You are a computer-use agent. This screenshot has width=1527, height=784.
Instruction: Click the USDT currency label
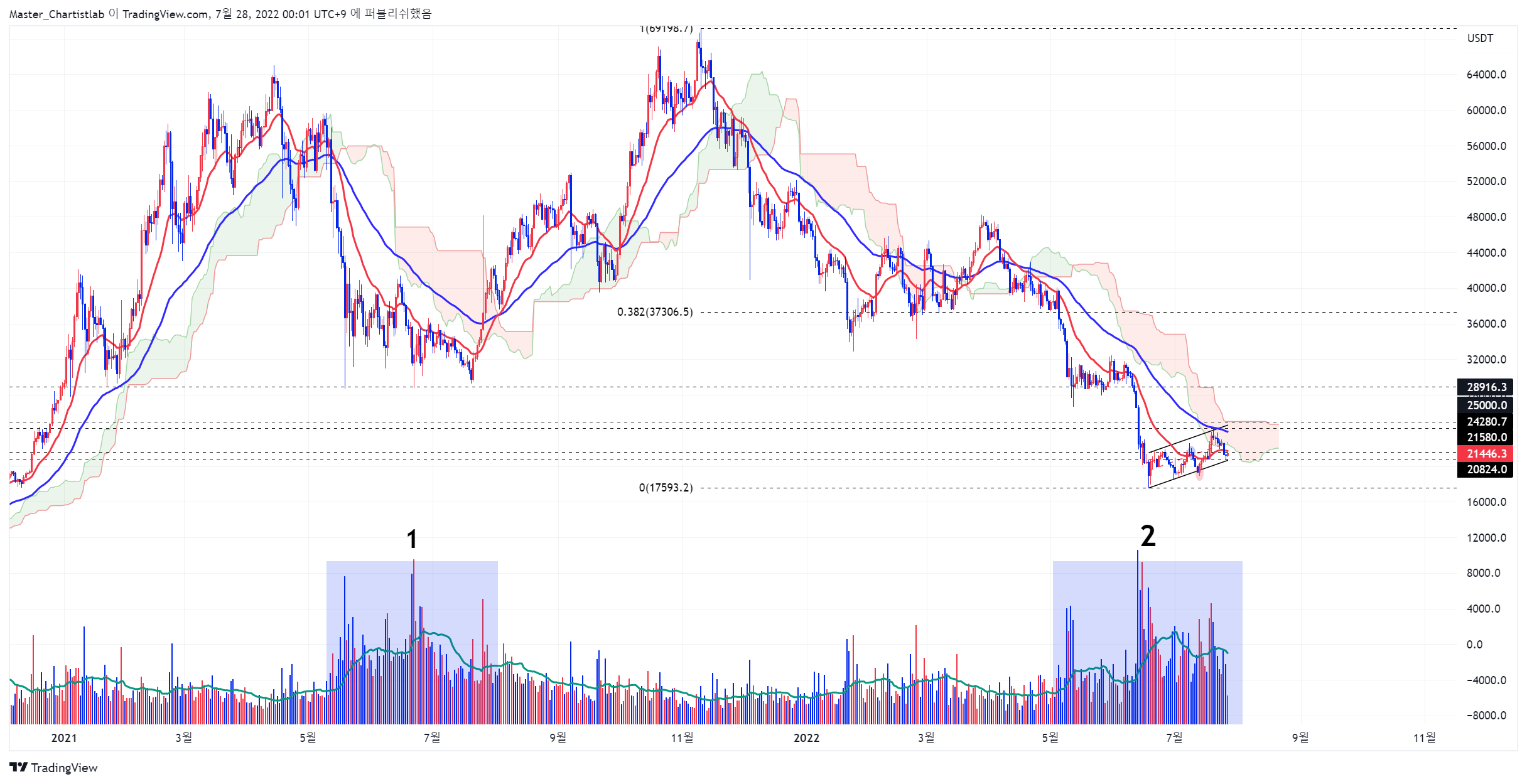click(x=1480, y=38)
